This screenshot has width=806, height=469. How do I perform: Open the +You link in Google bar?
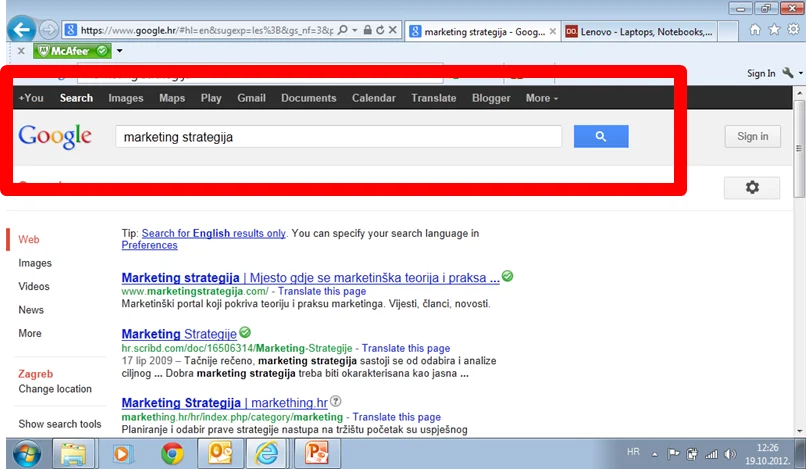pyautogui.click(x=31, y=98)
